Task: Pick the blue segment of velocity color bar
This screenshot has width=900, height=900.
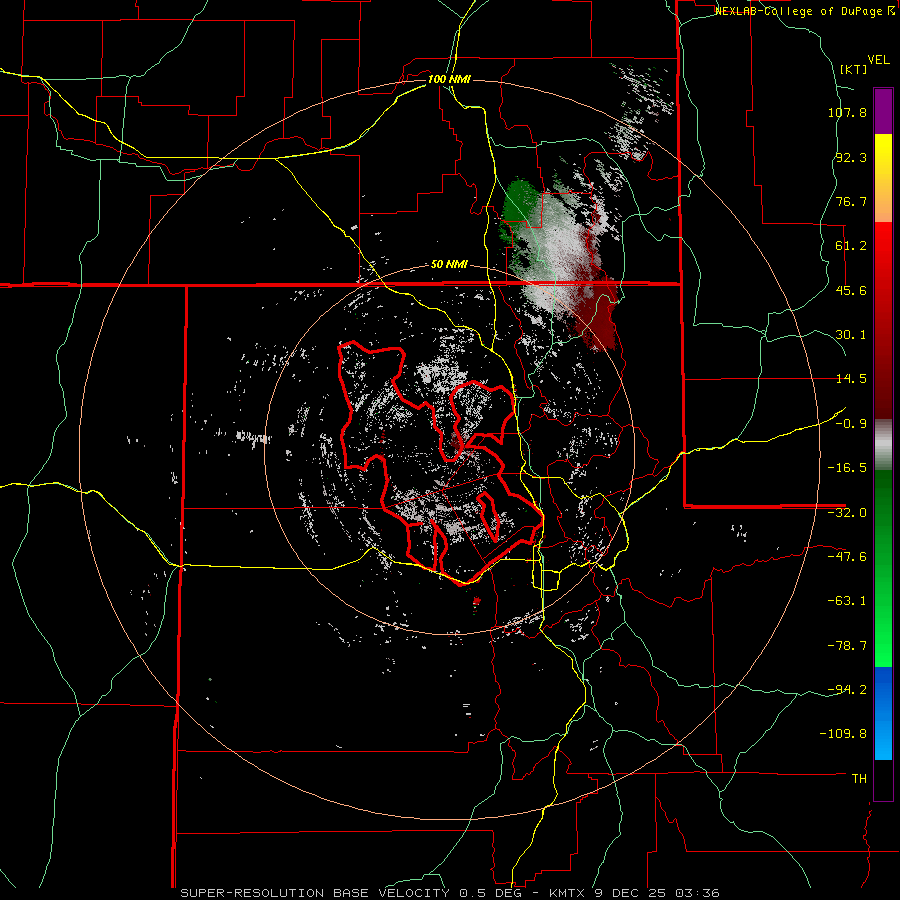Action: click(883, 713)
